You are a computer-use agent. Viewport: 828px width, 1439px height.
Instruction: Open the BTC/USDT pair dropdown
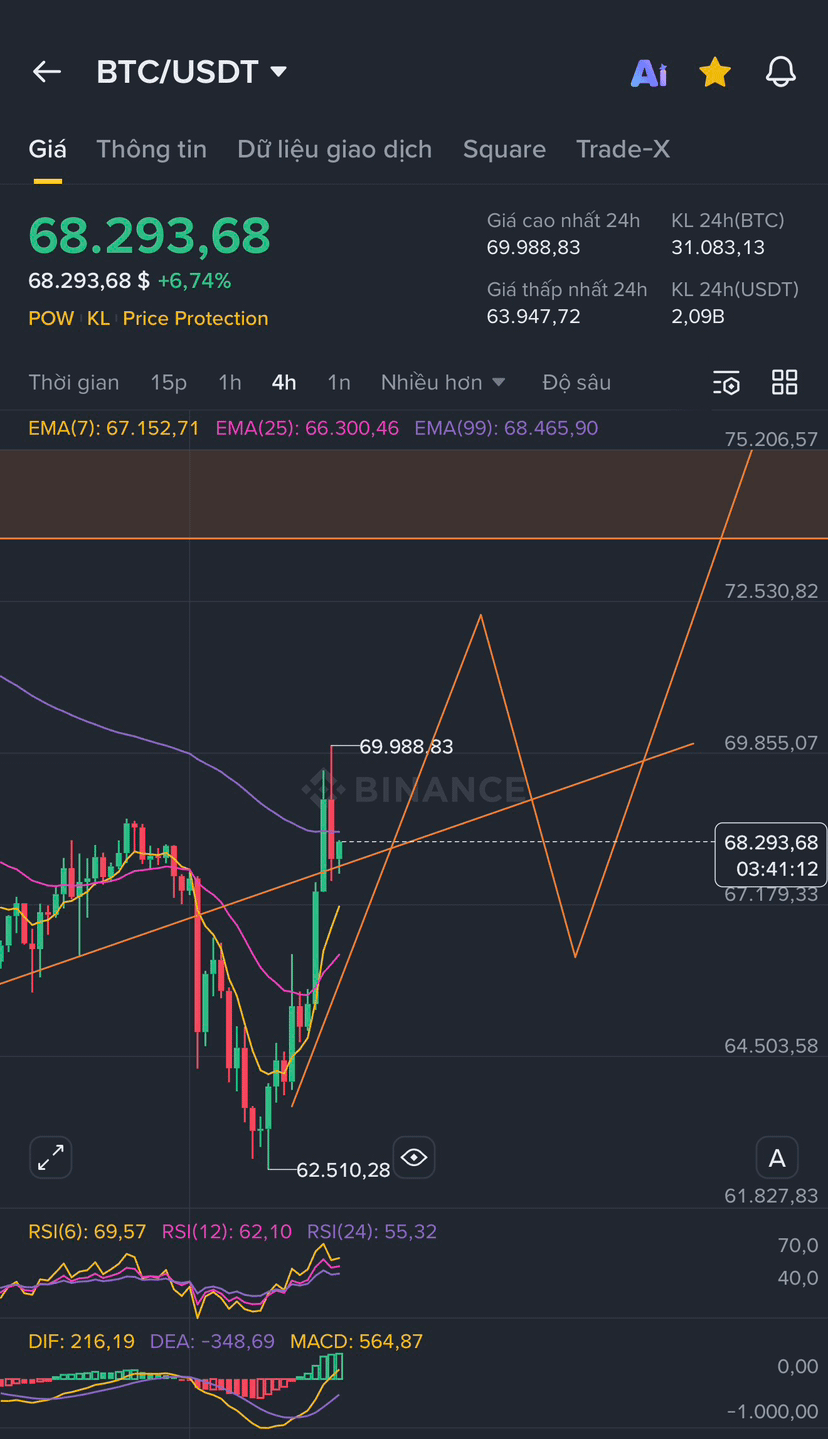point(192,72)
